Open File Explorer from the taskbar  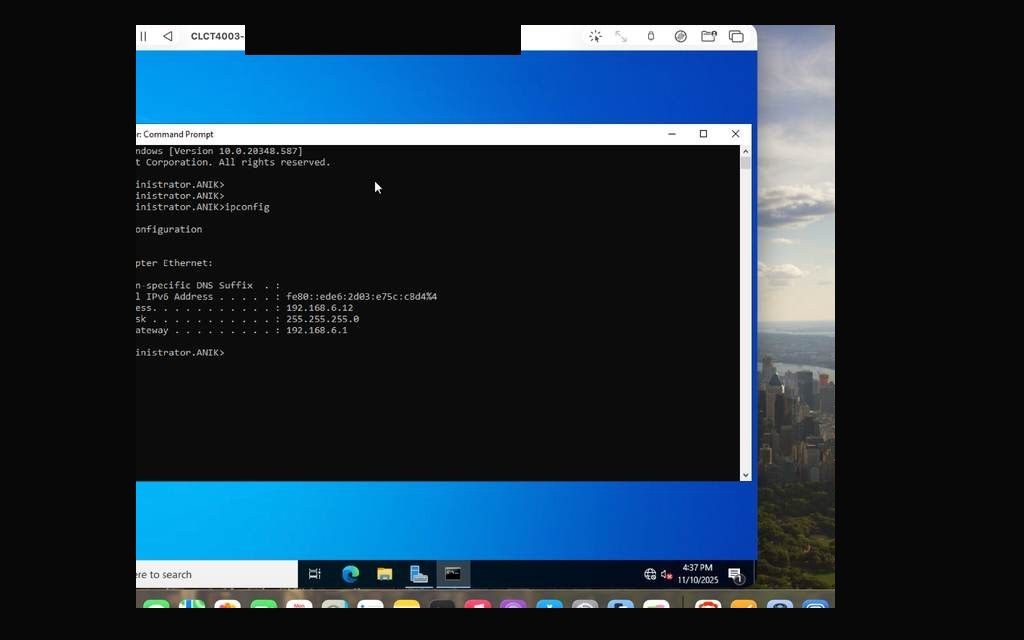click(385, 575)
